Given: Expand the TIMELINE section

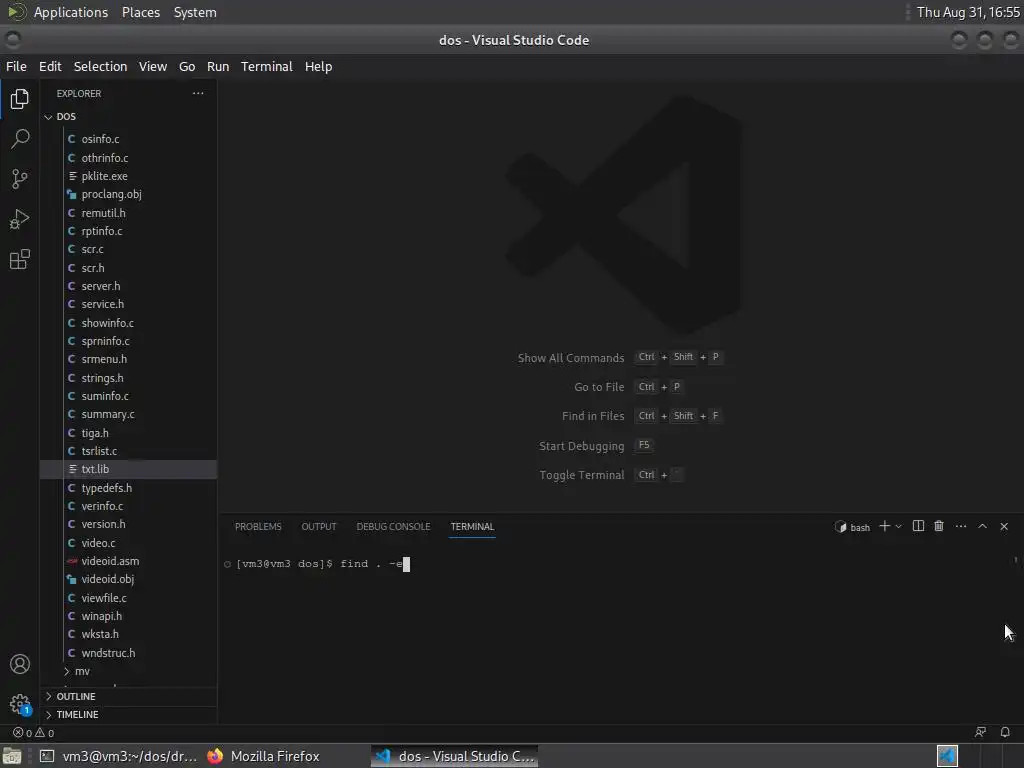Looking at the screenshot, I should pyautogui.click(x=128, y=714).
